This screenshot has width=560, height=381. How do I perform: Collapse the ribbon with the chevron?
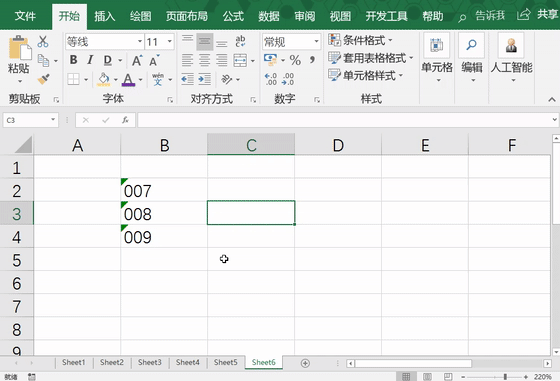point(552,99)
